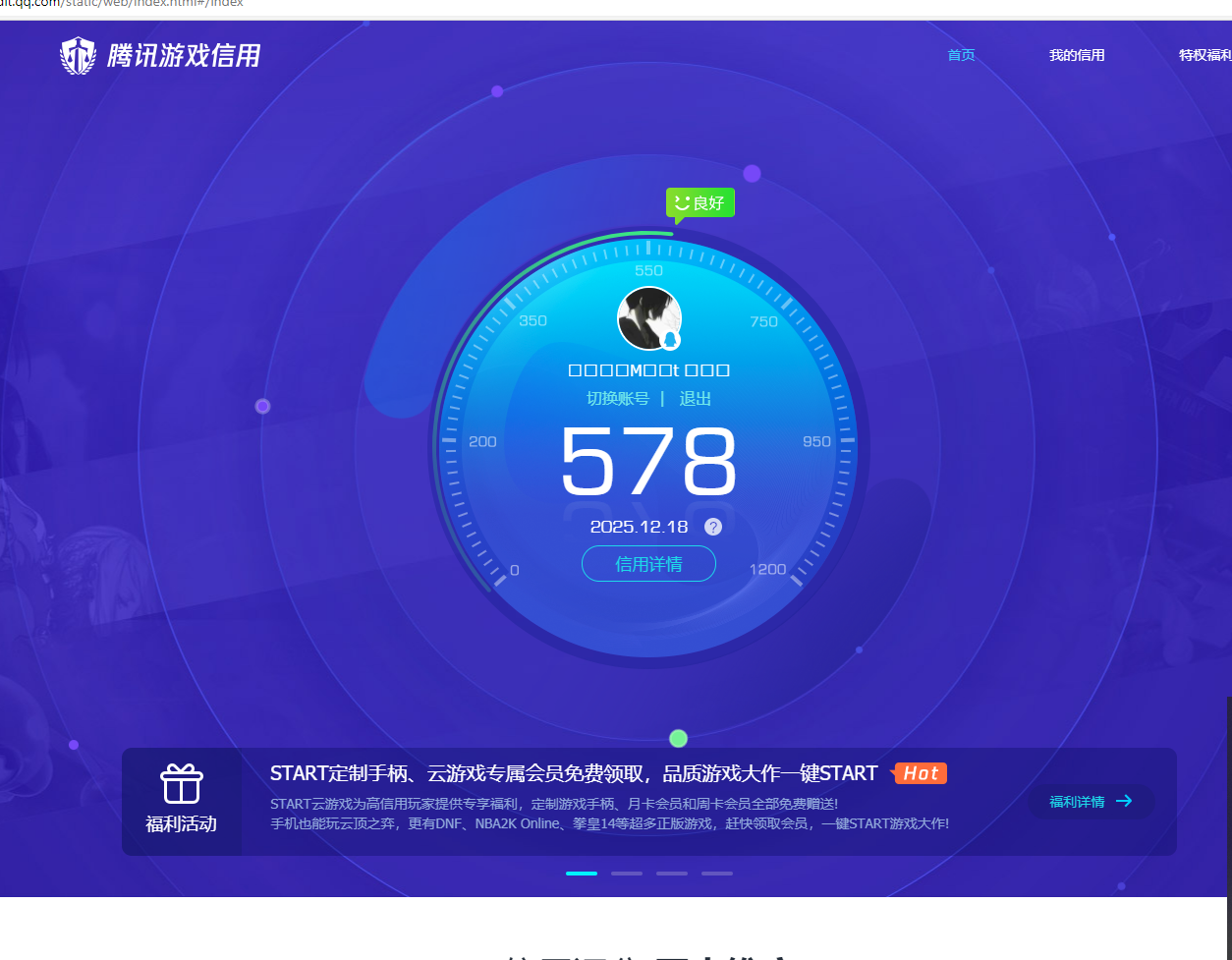Screen dimensions: 1232x960
Task: Select the second carousel indicator dot
Action: click(627, 873)
